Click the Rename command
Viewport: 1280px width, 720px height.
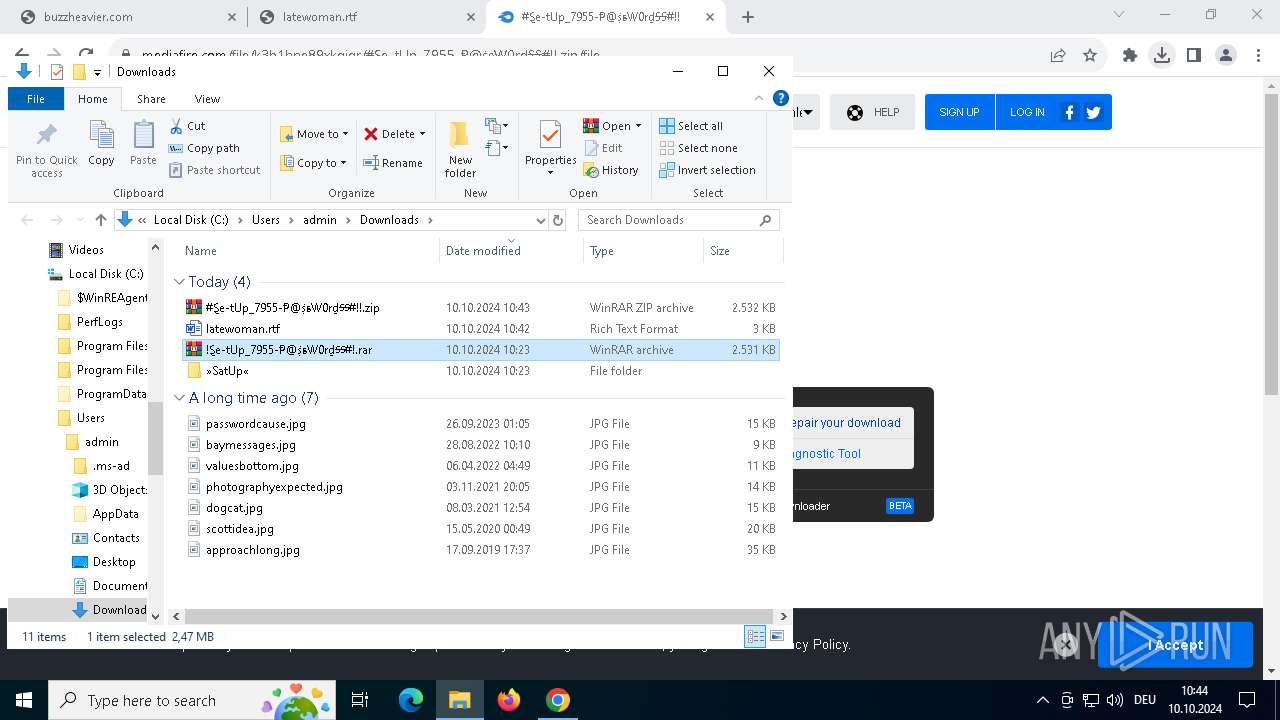pos(392,163)
